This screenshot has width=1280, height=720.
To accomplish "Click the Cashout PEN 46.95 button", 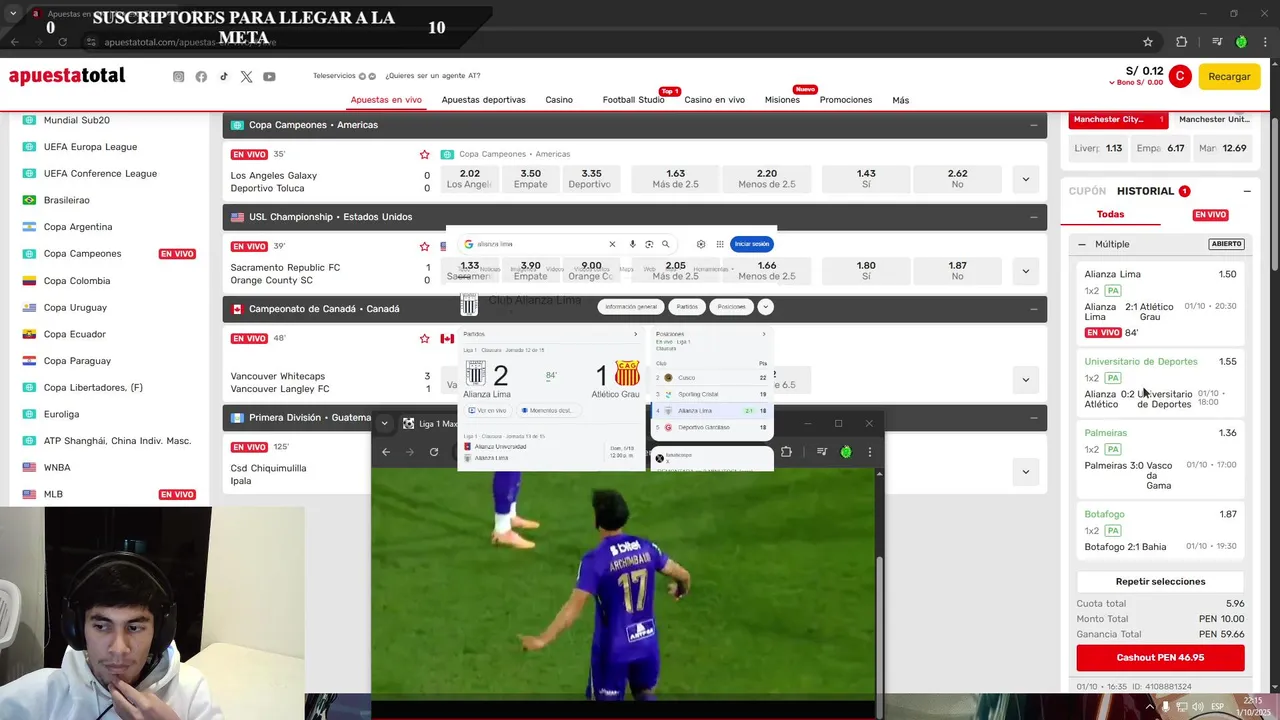I will (1160, 658).
